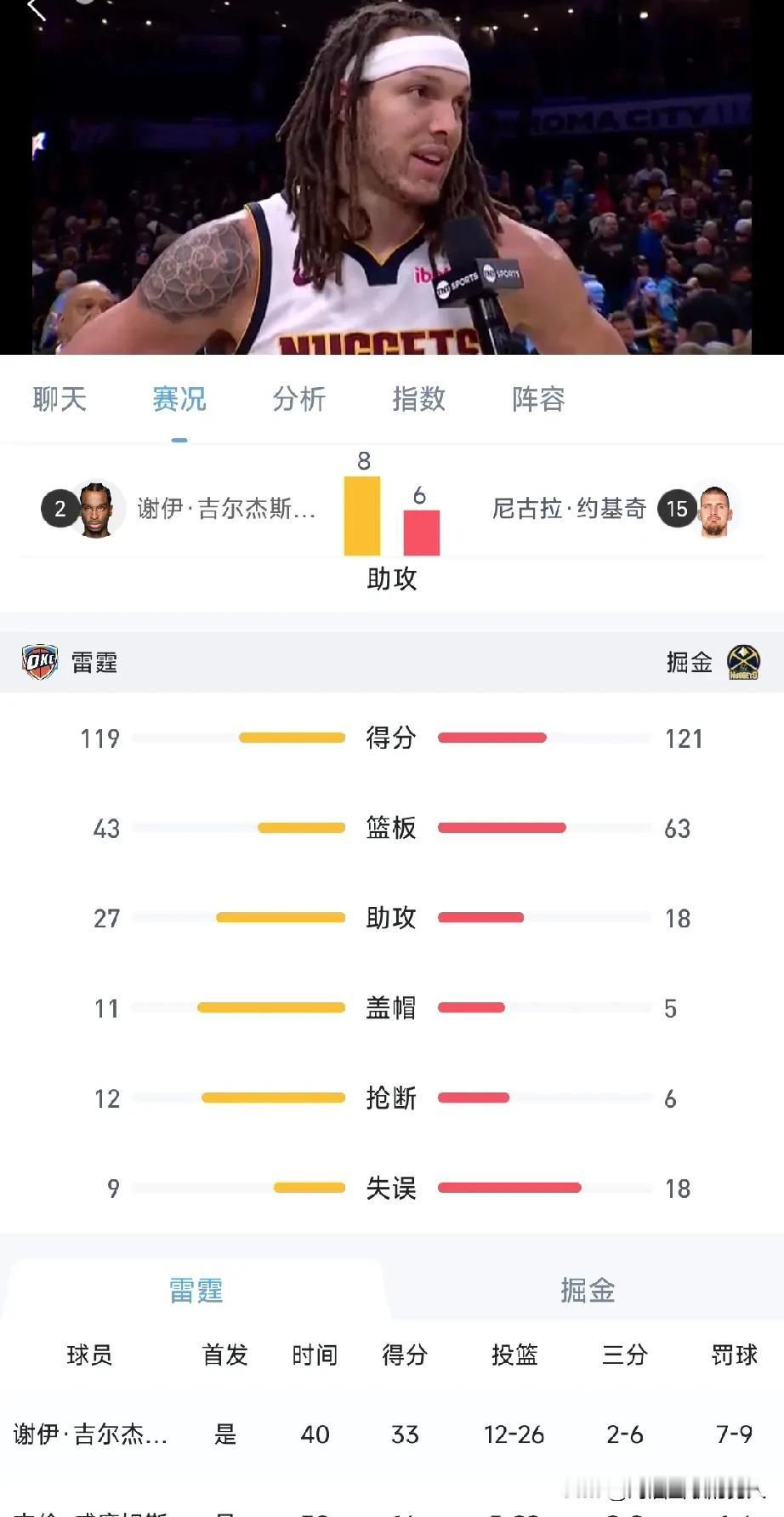This screenshot has width=784, height=1517.
Task: Tap the 篮板 rebounds comparison row
Action: 392,828
